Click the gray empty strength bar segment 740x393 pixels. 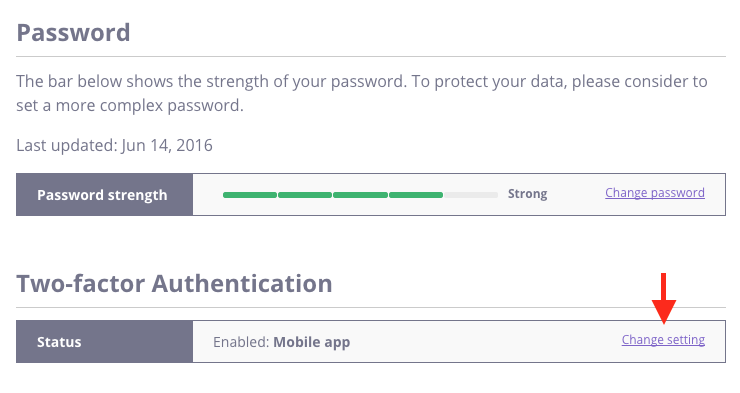tap(471, 195)
